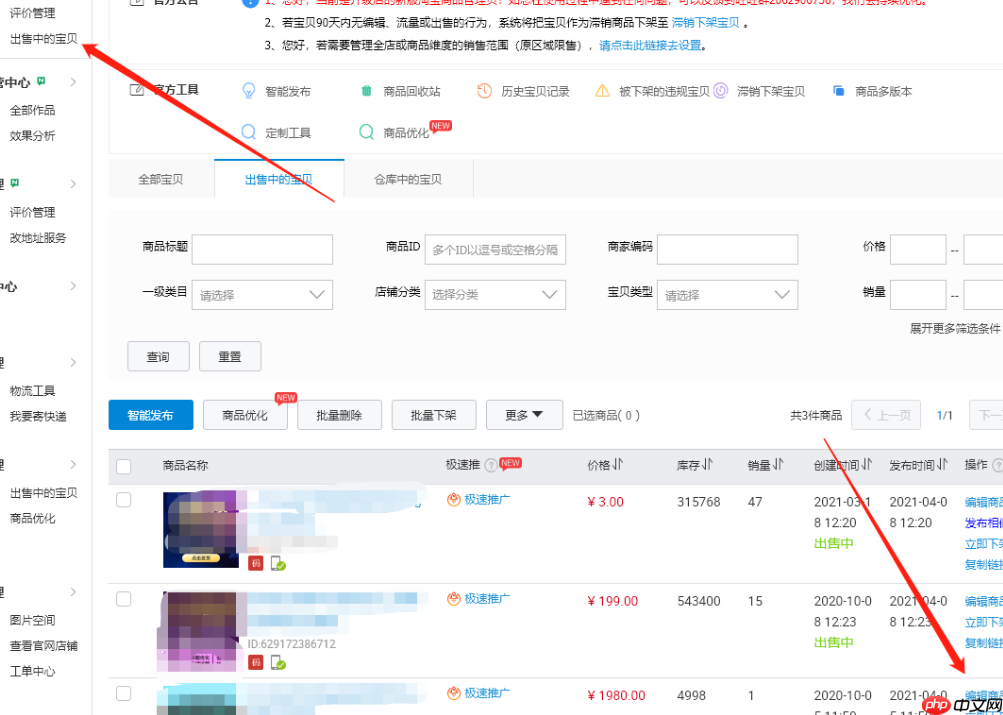The image size is (1003, 715).
Task: Focus the 商品ID input field
Action: coord(495,249)
